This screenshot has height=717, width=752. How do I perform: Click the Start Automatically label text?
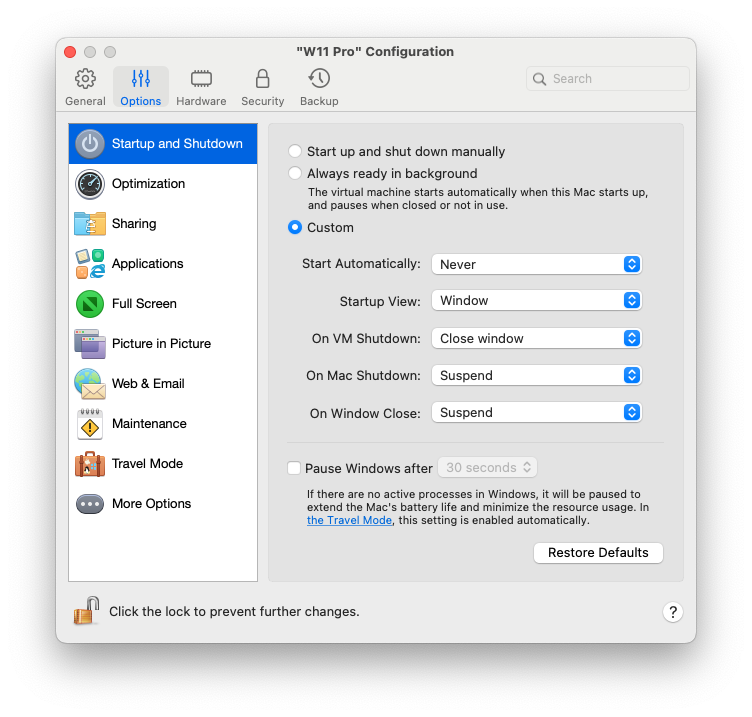click(361, 264)
